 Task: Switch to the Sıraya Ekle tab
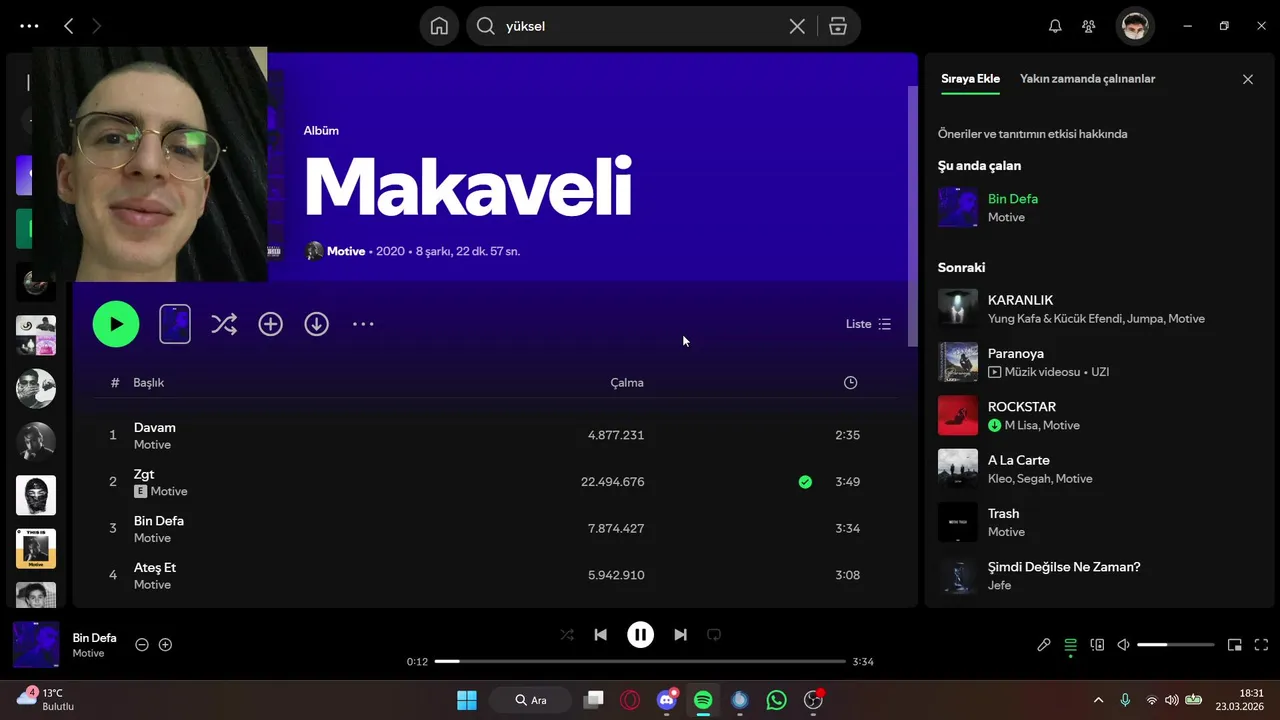(970, 79)
